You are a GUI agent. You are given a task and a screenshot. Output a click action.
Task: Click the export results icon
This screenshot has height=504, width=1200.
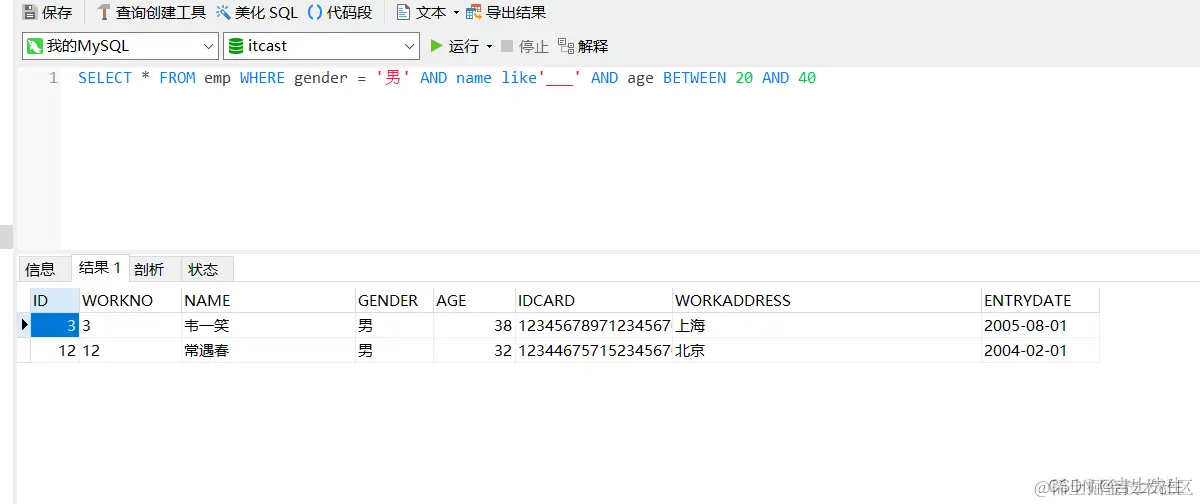[x=474, y=13]
